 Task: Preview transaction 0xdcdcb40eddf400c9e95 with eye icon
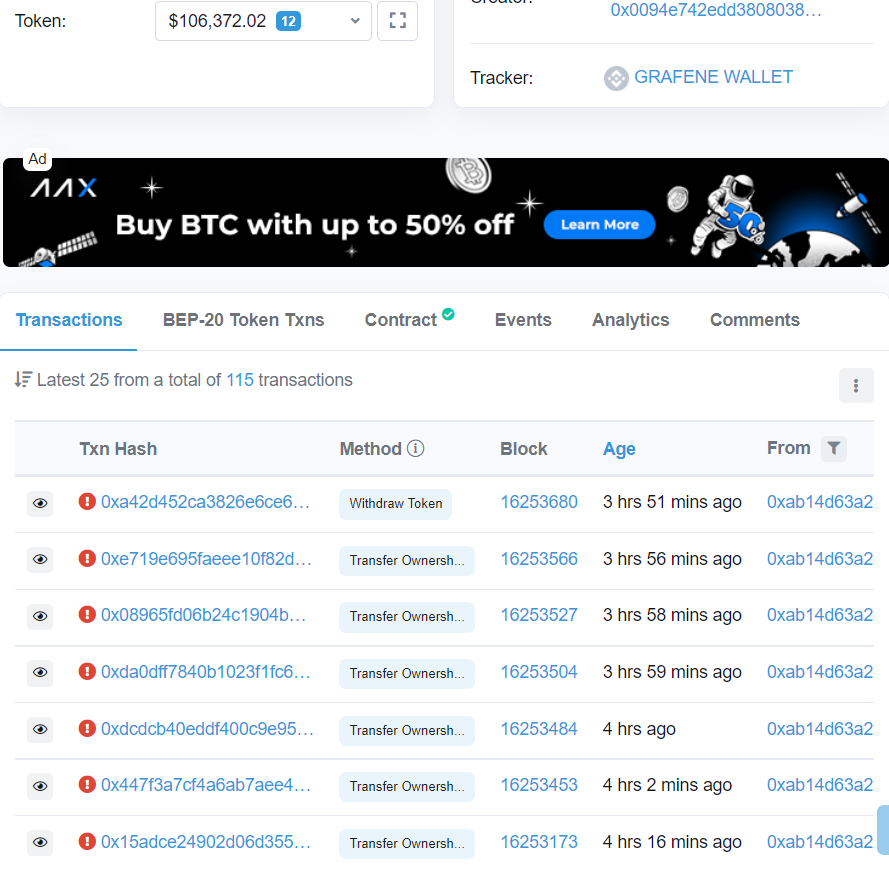tap(40, 729)
